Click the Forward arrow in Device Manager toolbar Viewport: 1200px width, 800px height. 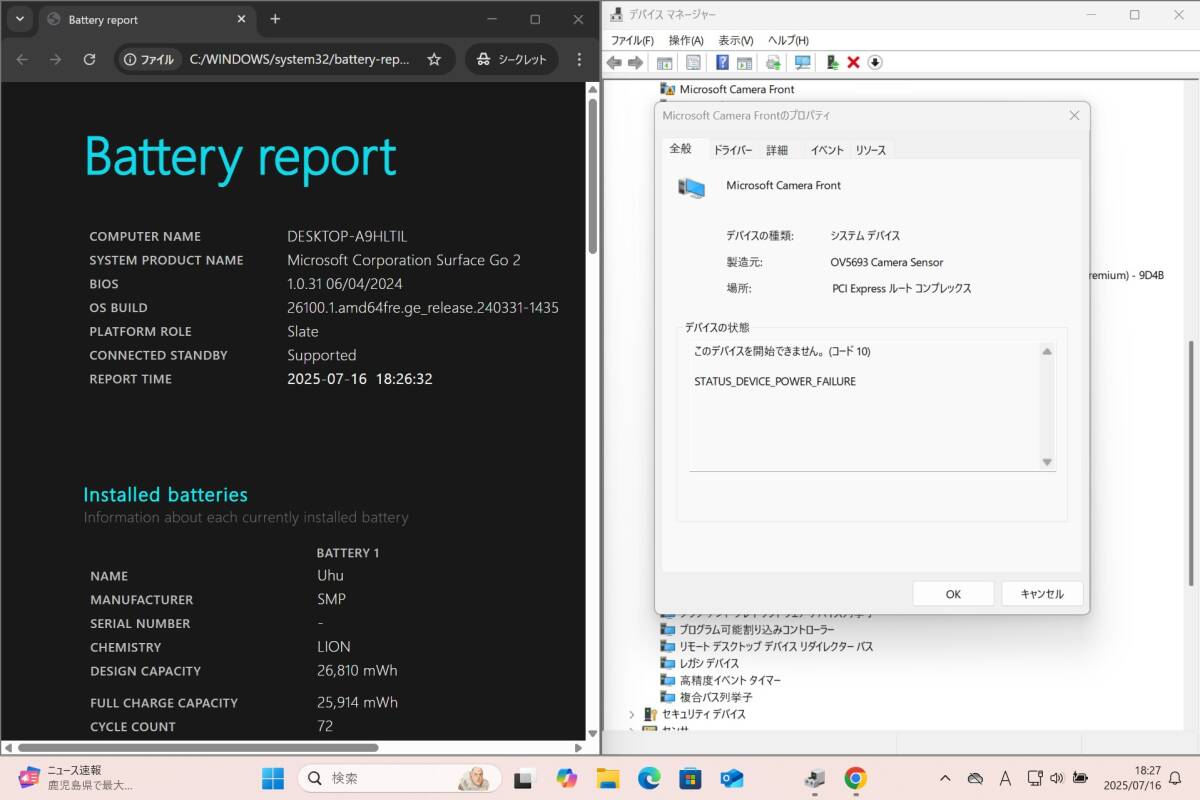click(635, 62)
